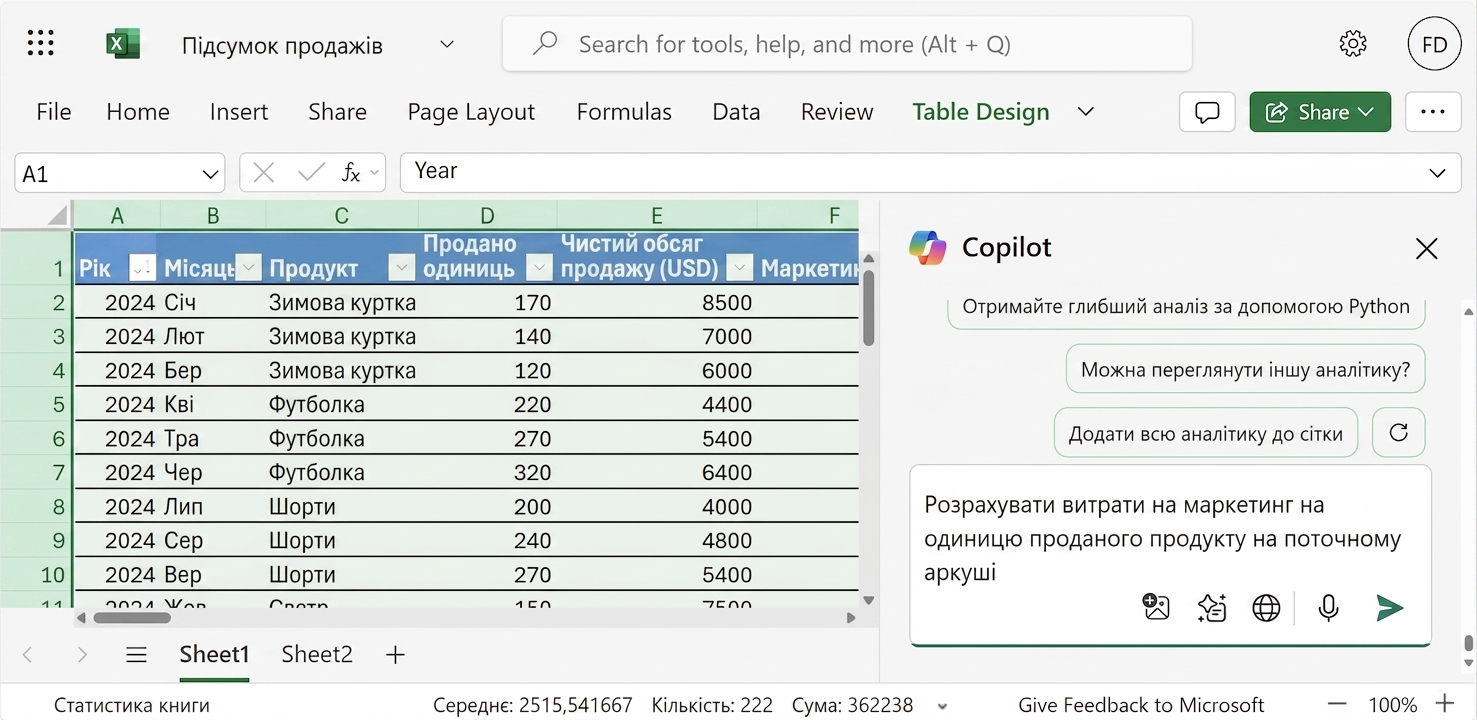The image size is (1477, 720).
Task: Open the Formulas tab
Action: point(624,111)
